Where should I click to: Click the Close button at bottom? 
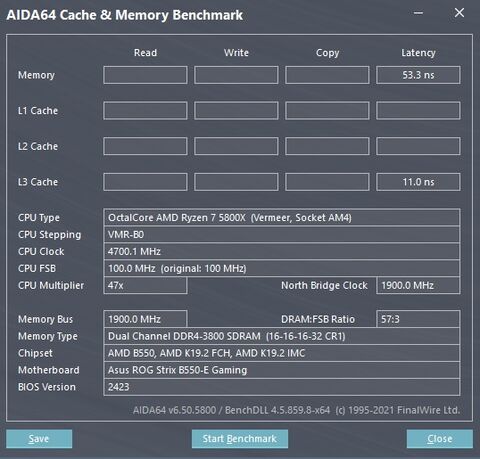[x=440, y=439]
